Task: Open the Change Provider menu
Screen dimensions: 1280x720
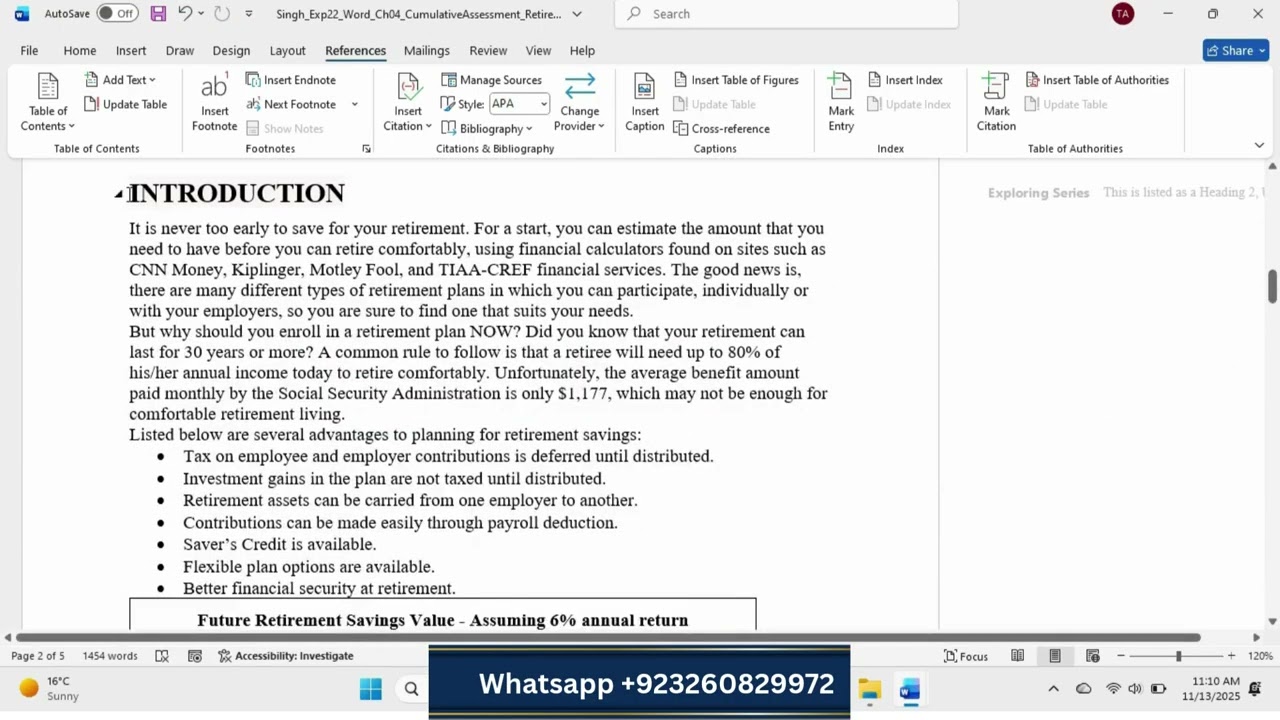Action: click(580, 103)
